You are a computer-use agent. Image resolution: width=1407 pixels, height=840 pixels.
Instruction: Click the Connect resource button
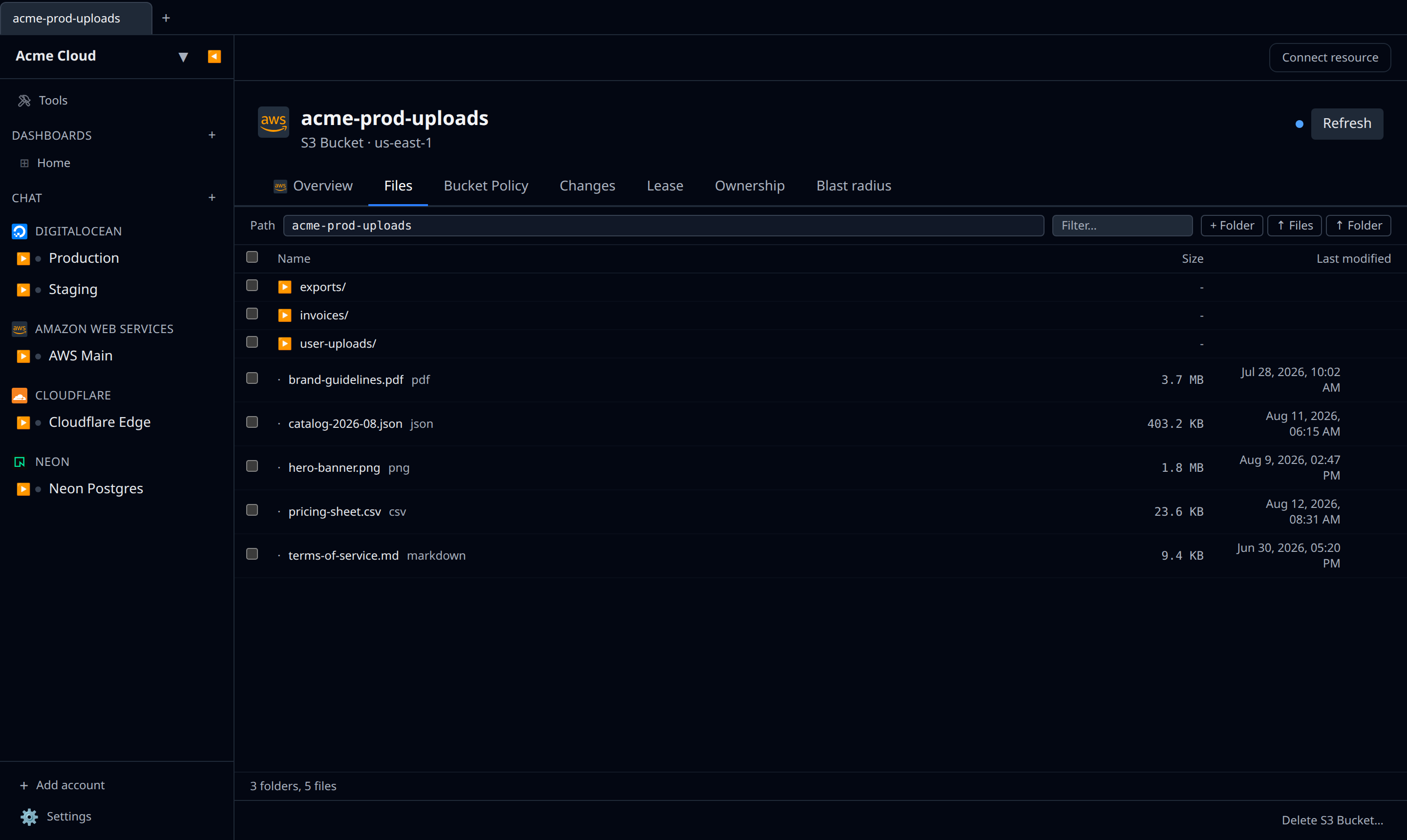1330,58
